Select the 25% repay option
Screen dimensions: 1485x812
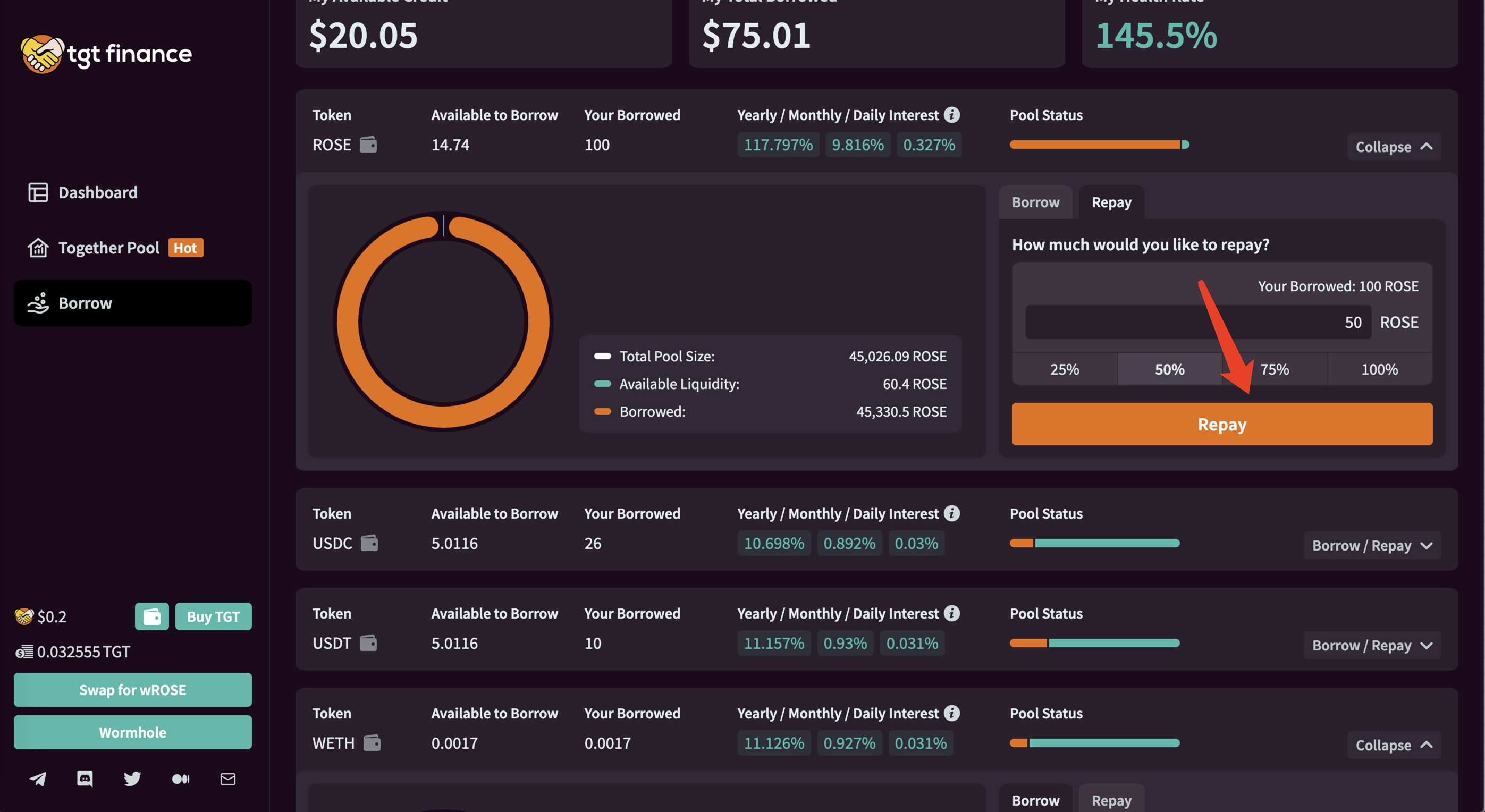coord(1064,369)
